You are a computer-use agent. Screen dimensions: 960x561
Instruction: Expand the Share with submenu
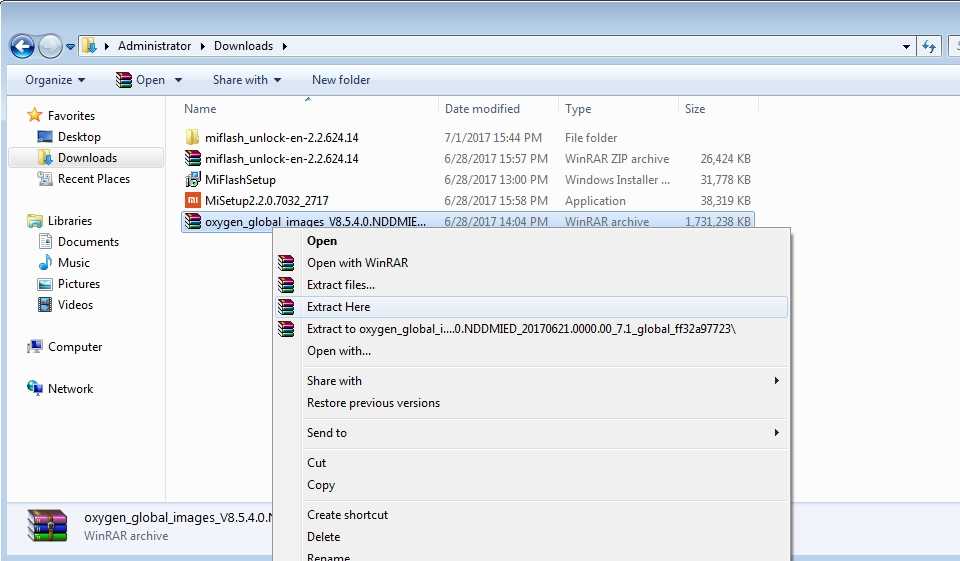click(x=531, y=381)
